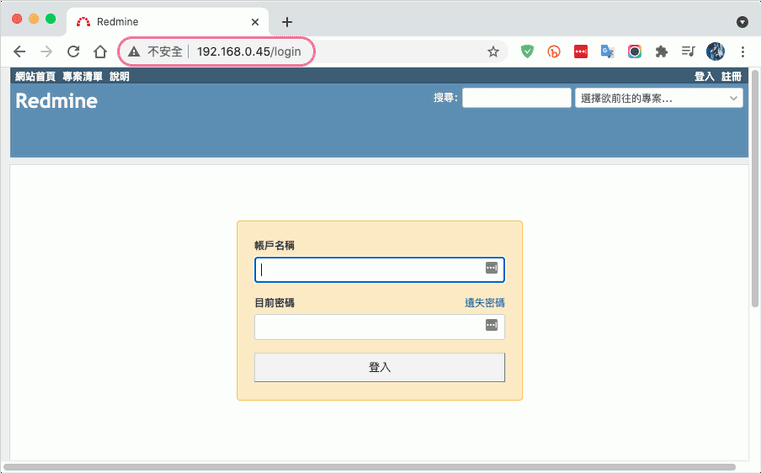This screenshot has width=762, height=474.
Task: Click the 不安全 security label
Action: [165, 52]
